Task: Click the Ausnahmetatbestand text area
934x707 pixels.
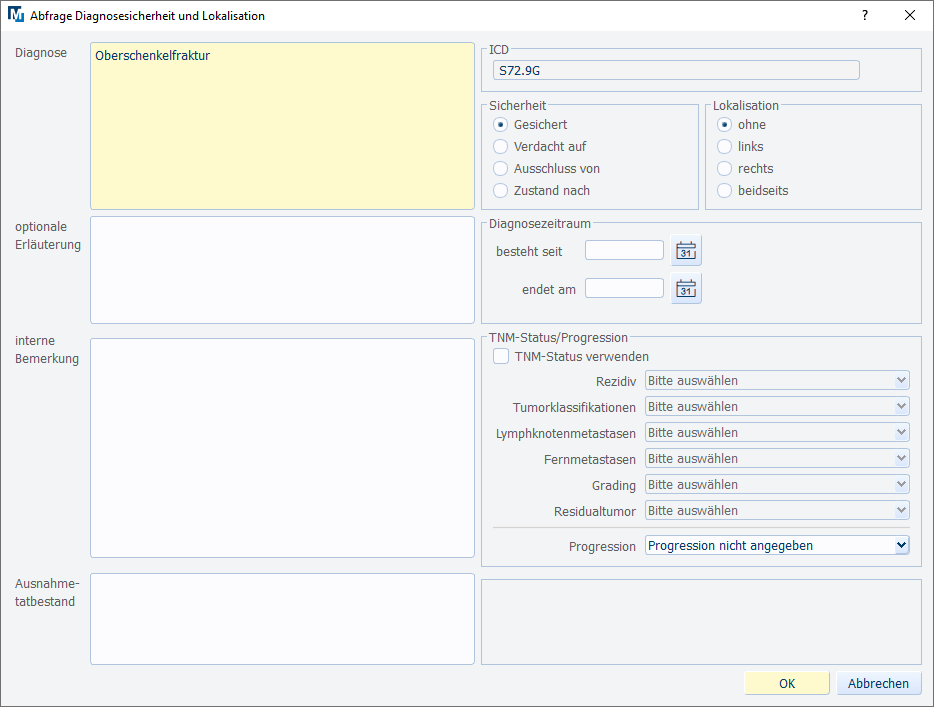Action: click(282, 619)
